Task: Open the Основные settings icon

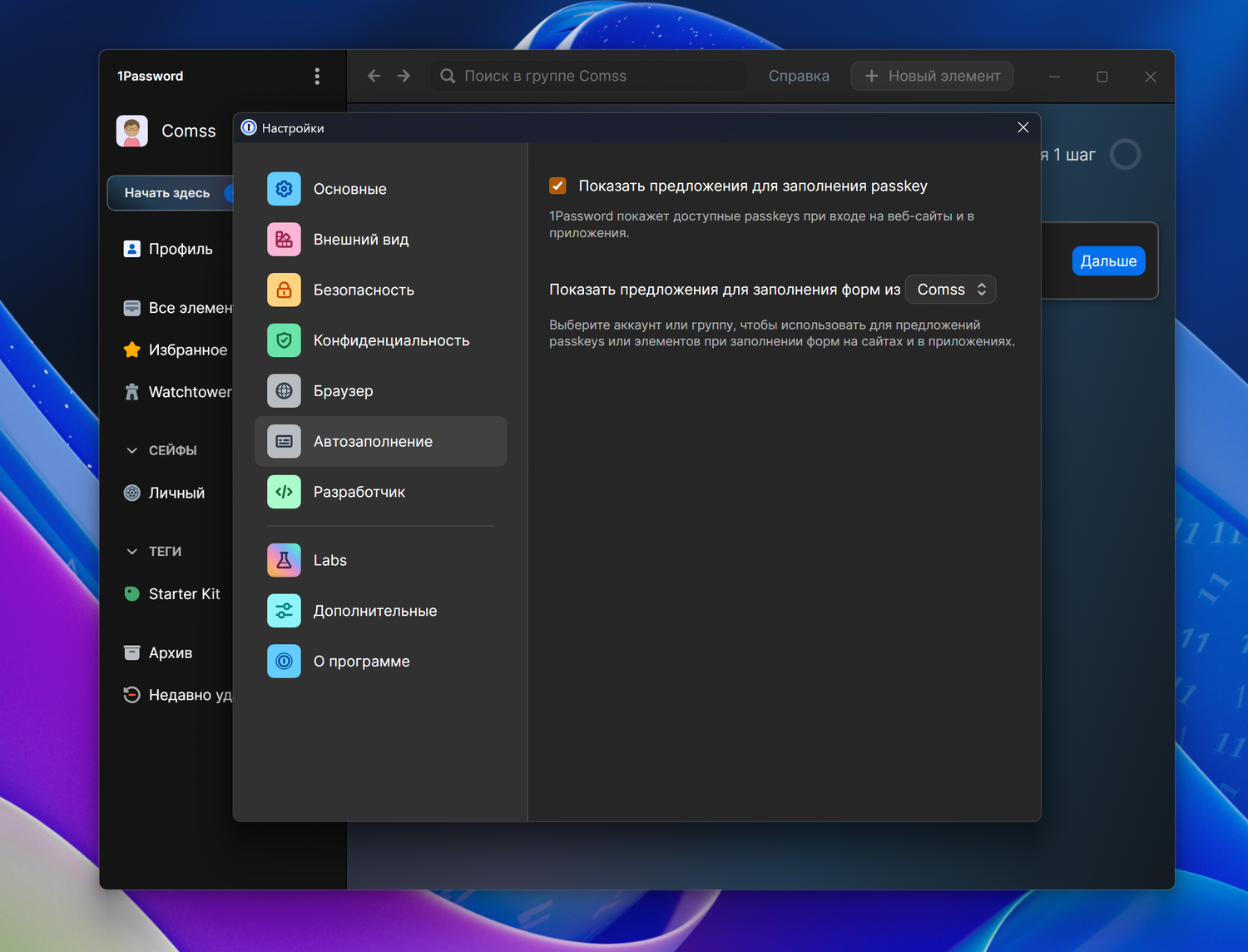Action: point(284,189)
